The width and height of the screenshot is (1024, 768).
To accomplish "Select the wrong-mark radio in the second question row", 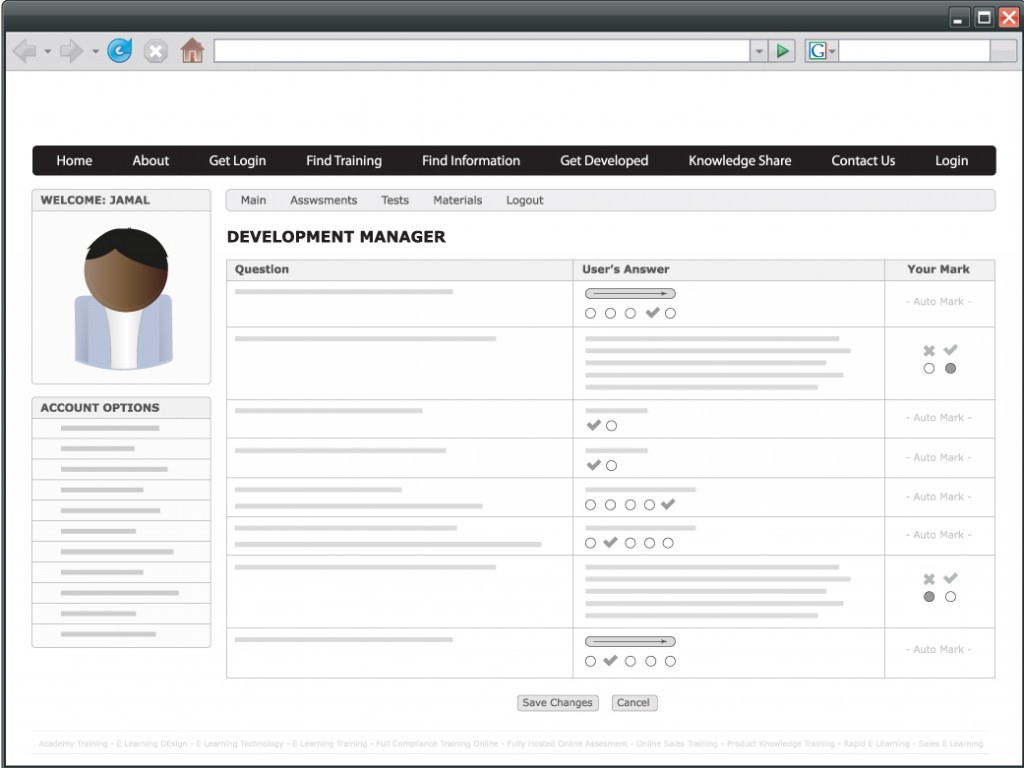I will (x=929, y=368).
